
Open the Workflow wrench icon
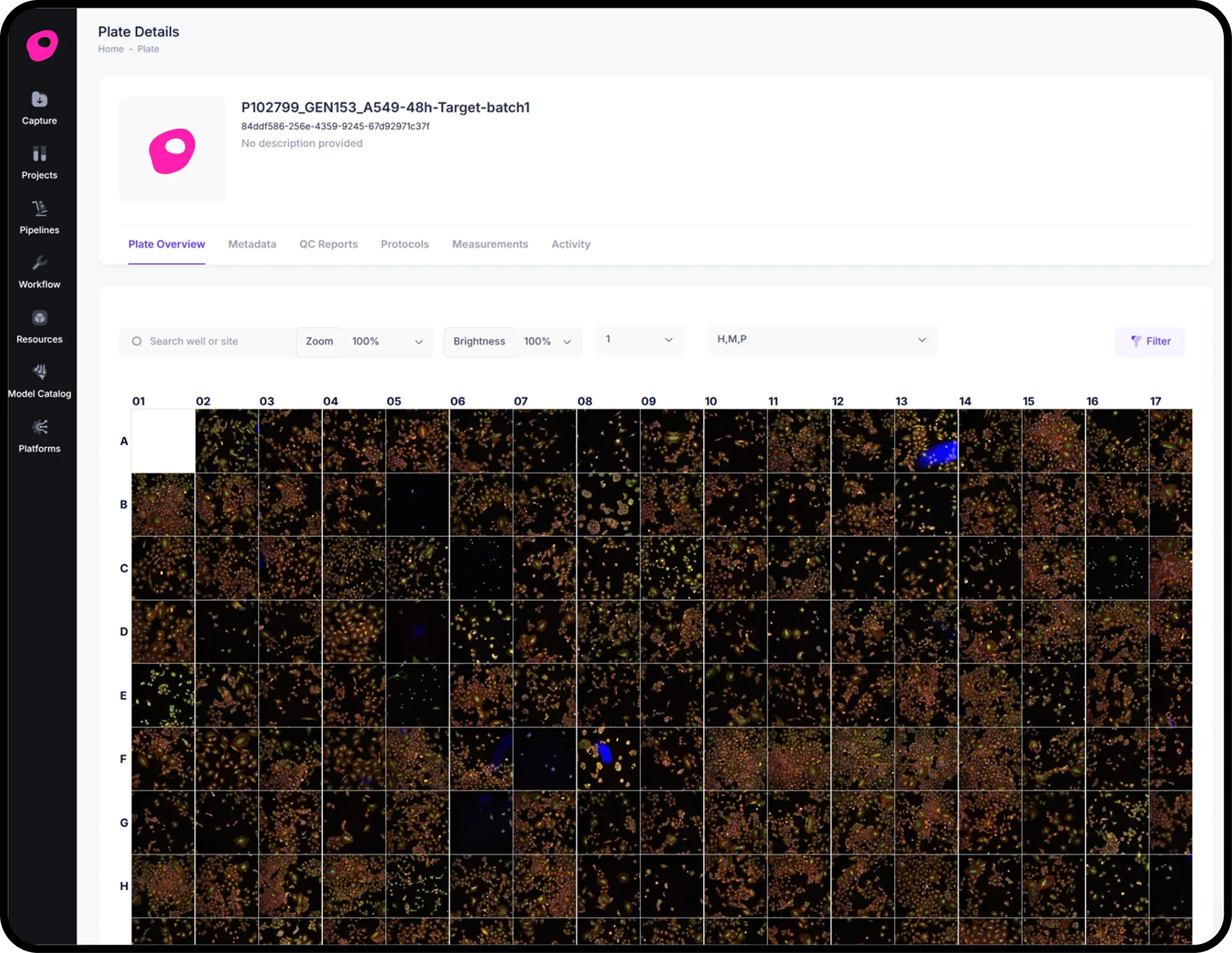coord(40,264)
